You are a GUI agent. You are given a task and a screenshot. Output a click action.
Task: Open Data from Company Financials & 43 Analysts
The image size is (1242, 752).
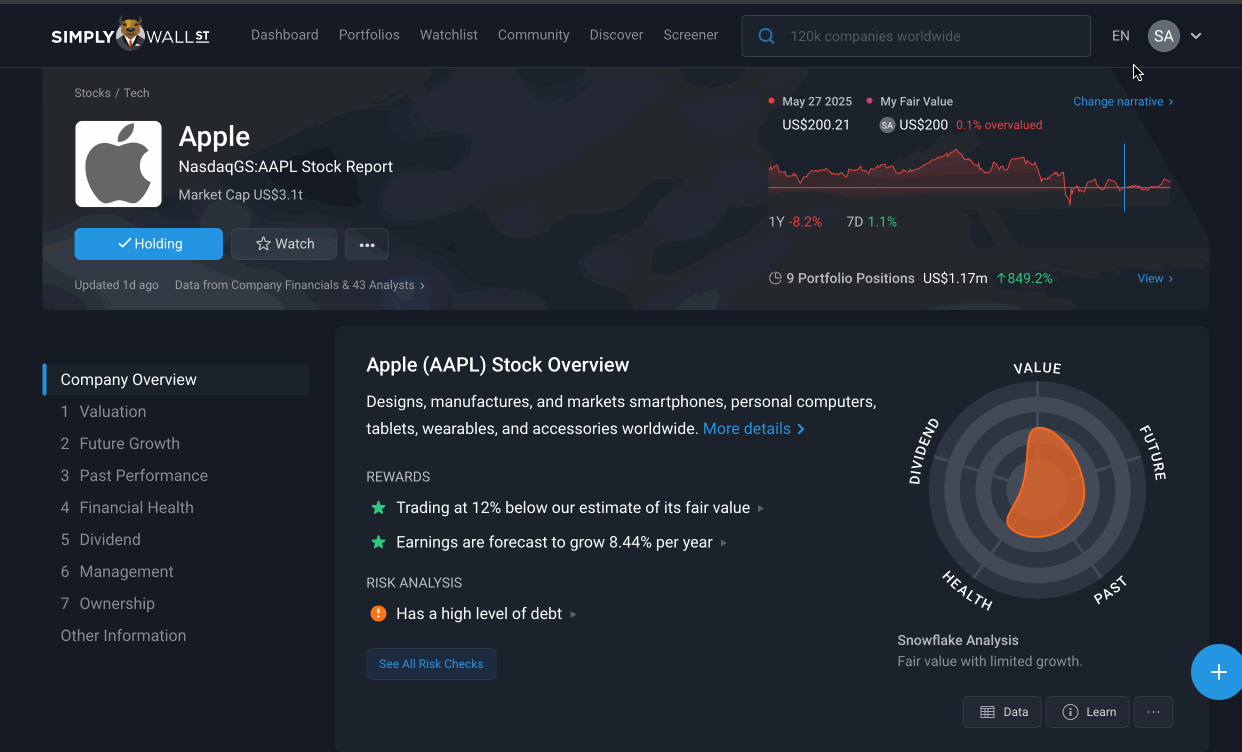(x=300, y=285)
